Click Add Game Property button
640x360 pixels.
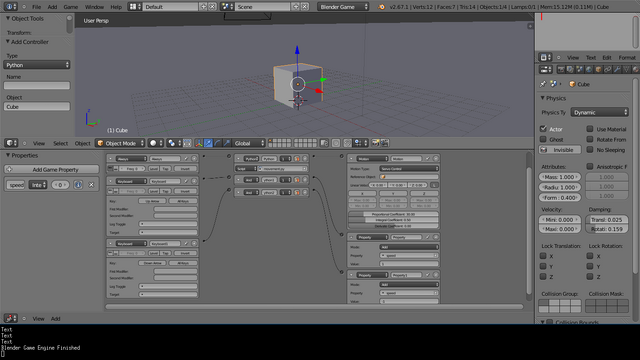pos(52,169)
